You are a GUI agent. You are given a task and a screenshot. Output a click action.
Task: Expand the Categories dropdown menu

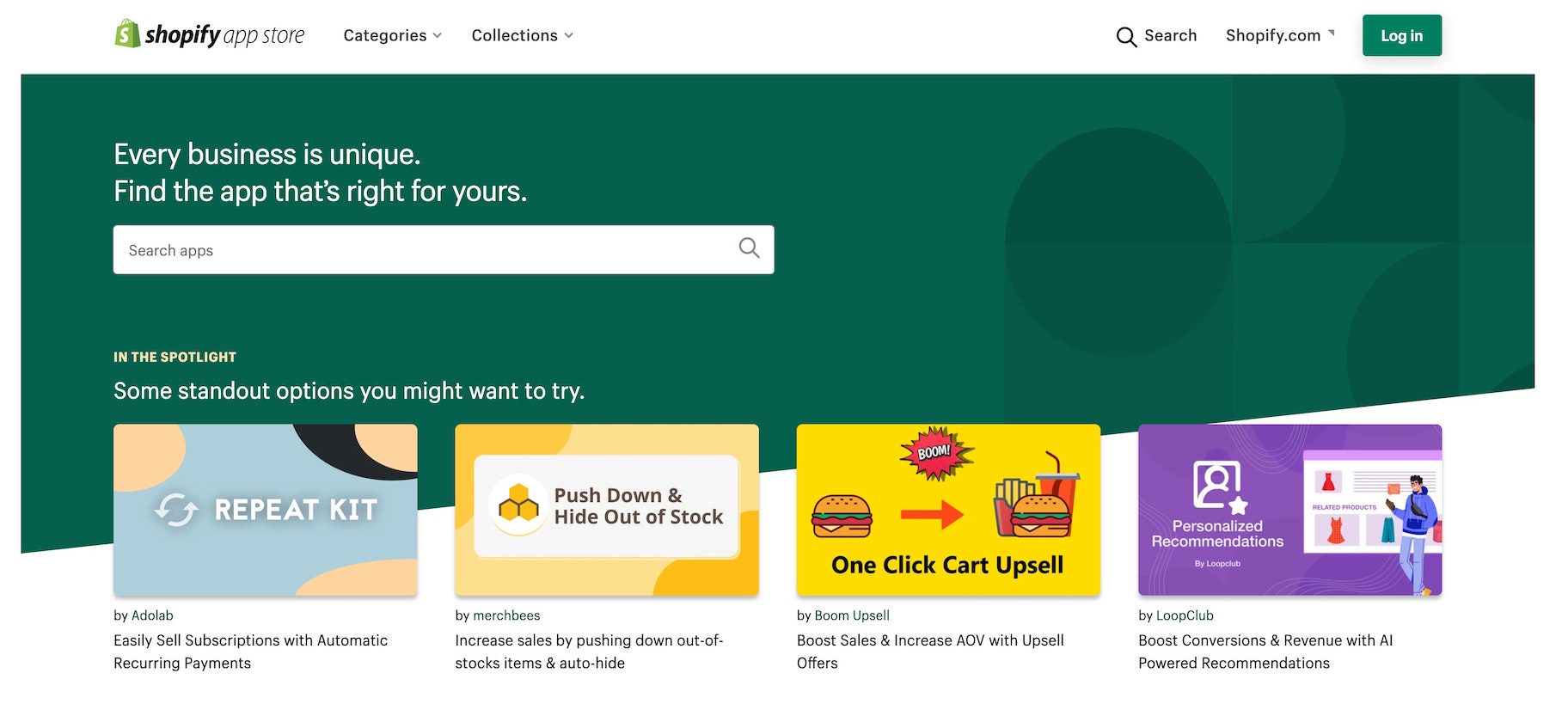[392, 35]
